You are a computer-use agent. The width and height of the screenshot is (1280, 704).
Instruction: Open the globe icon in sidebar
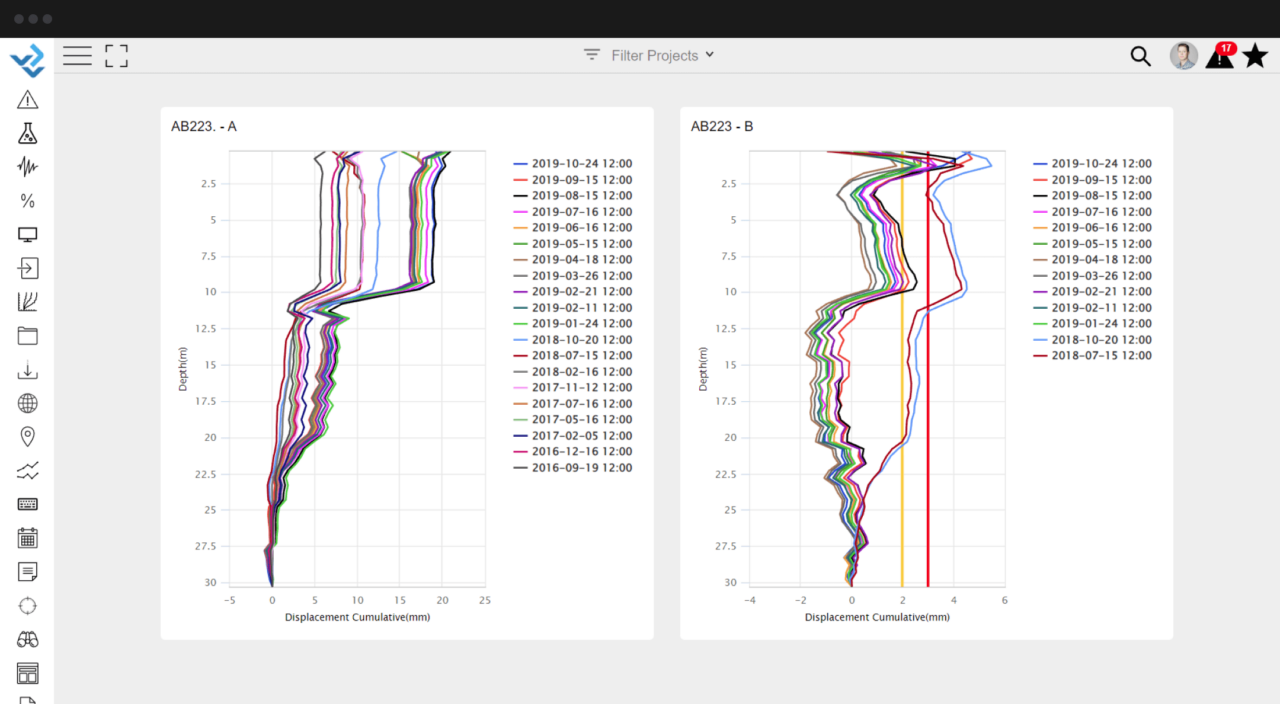[28, 403]
